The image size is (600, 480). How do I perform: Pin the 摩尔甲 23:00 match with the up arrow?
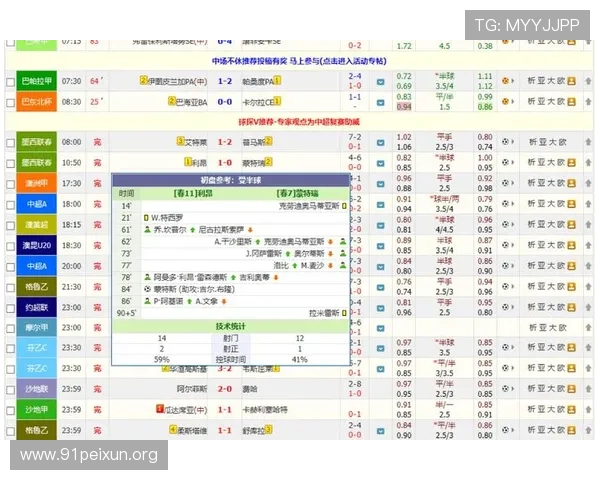588,327
